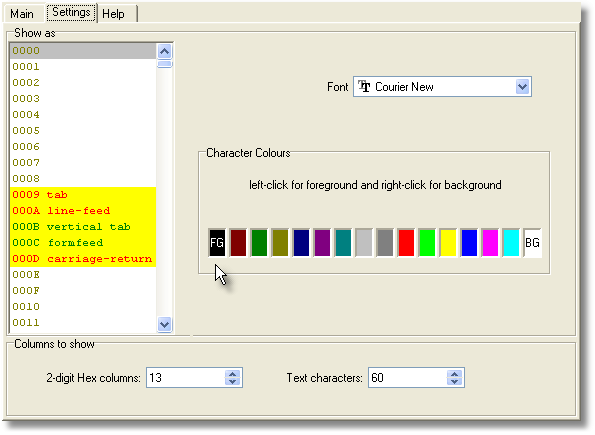Viewport: 595px width, 435px height.
Task: Select the 0007 row
Action: point(83,162)
